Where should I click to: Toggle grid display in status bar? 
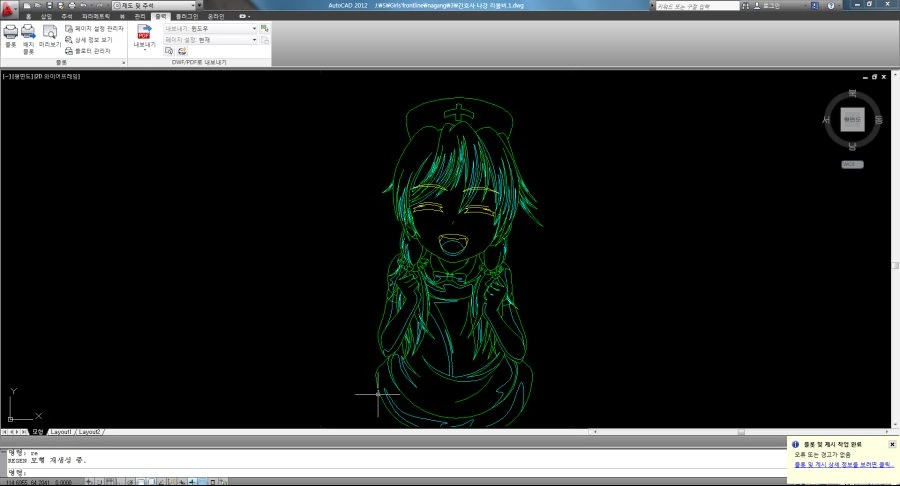click(x=111, y=482)
